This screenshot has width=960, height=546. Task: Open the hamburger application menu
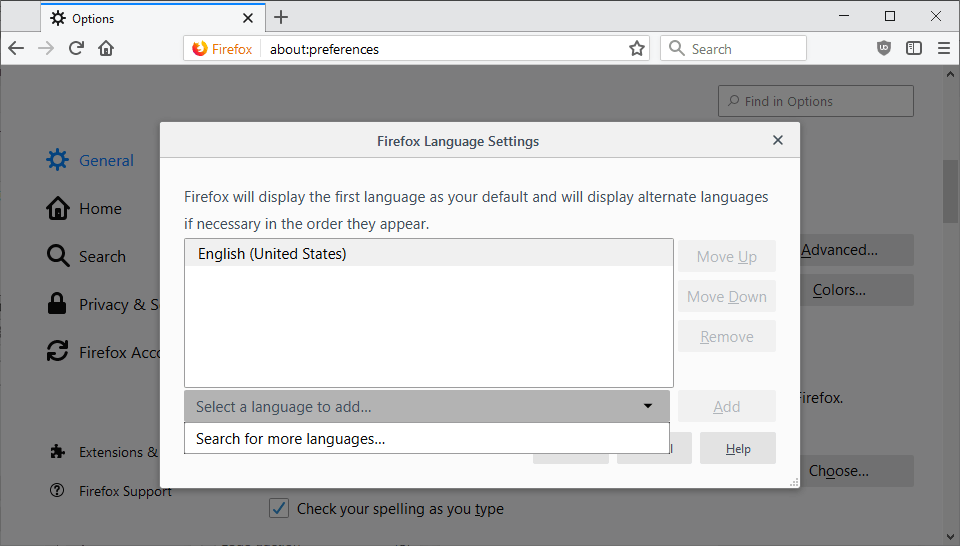(943, 48)
